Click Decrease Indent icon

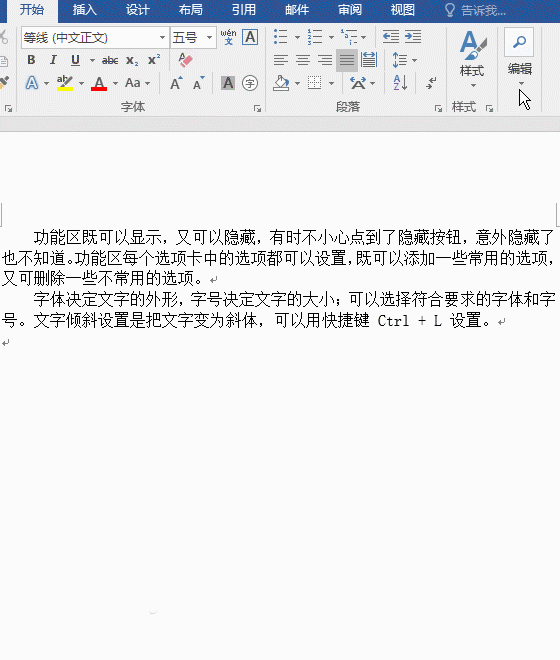click(391, 37)
